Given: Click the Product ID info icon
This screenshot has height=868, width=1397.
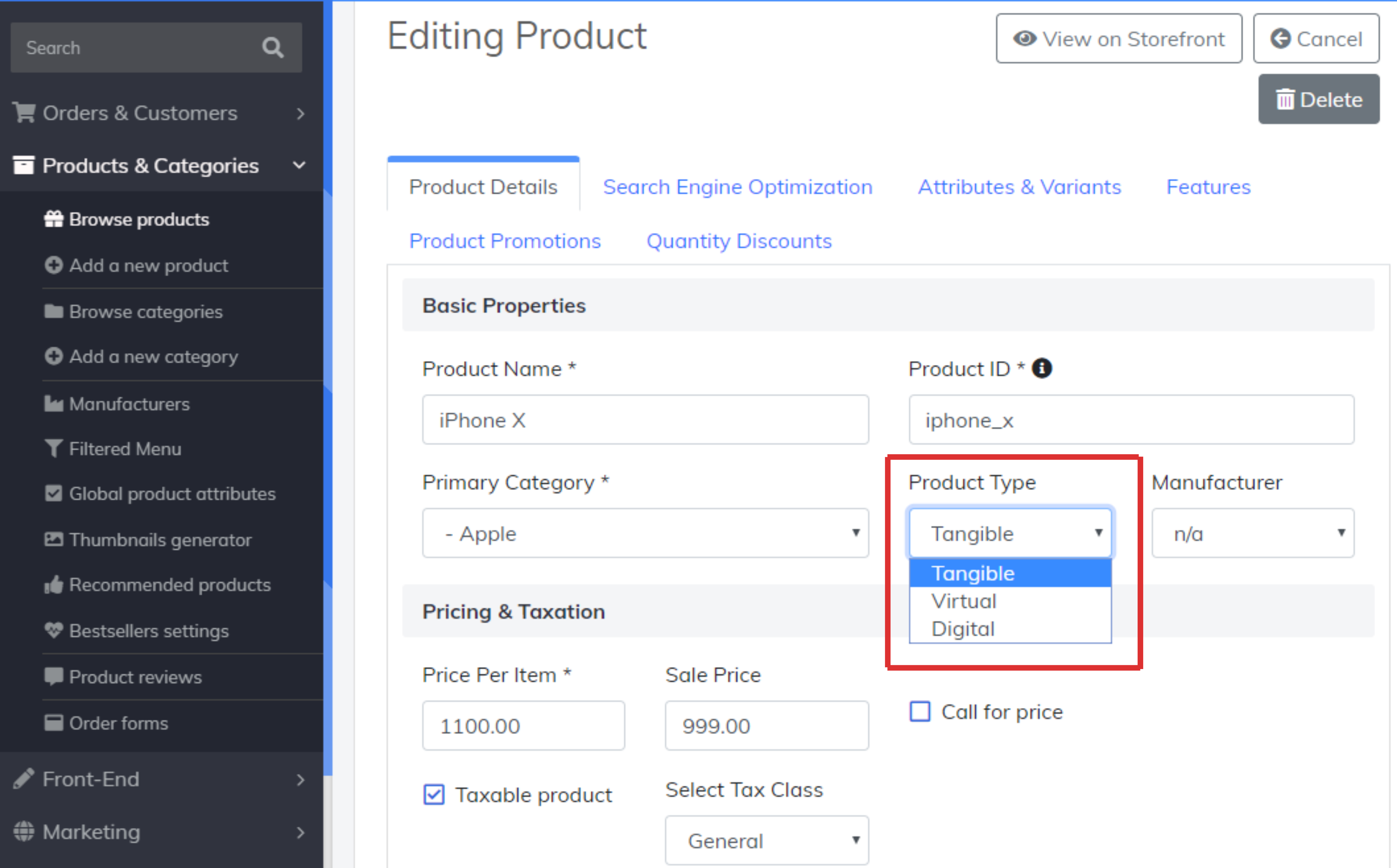Looking at the screenshot, I should (x=1042, y=369).
